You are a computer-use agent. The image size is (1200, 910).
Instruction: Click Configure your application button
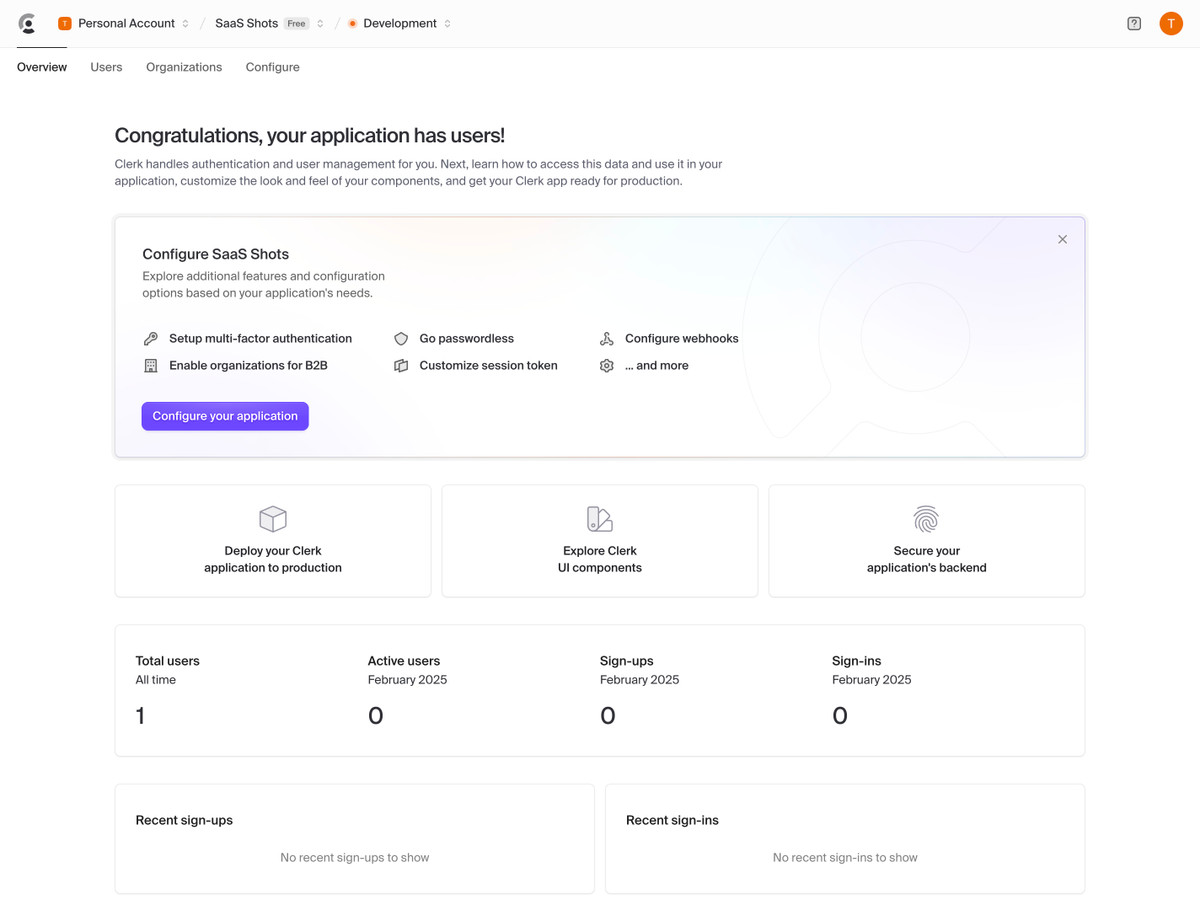(225, 416)
